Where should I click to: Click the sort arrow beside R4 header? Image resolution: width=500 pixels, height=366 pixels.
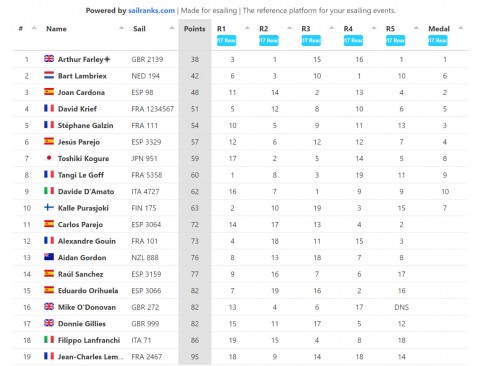374,28
